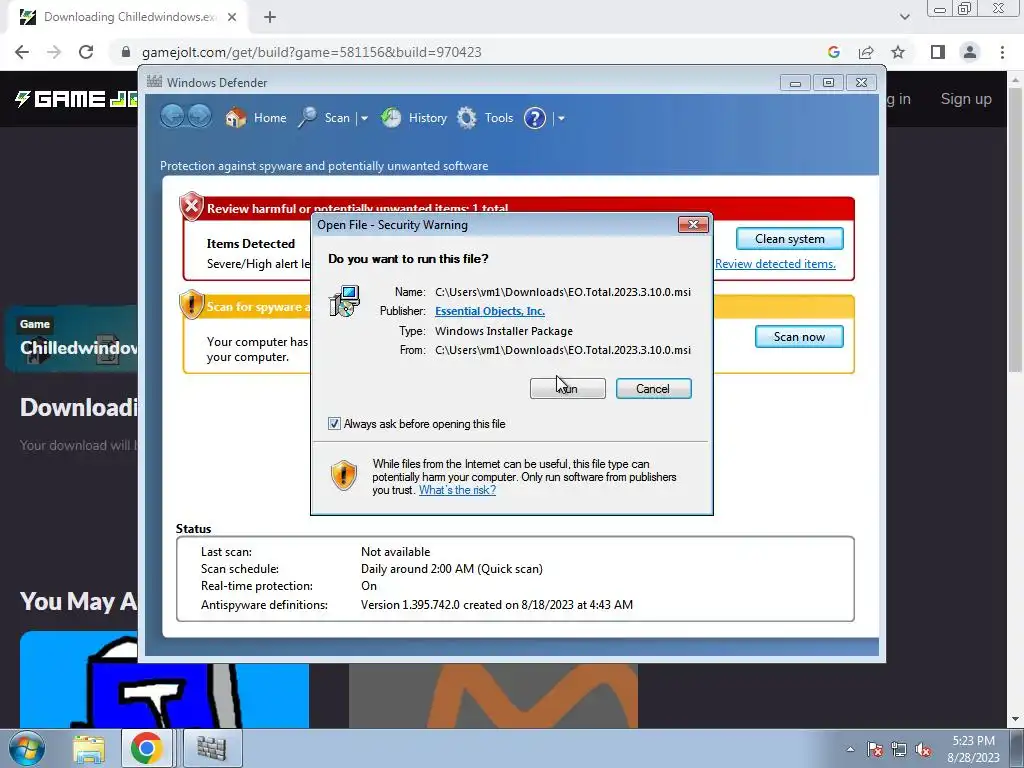Click the Chrome taskbar icon
The height and width of the screenshot is (768, 1024).
pos(146,748)
